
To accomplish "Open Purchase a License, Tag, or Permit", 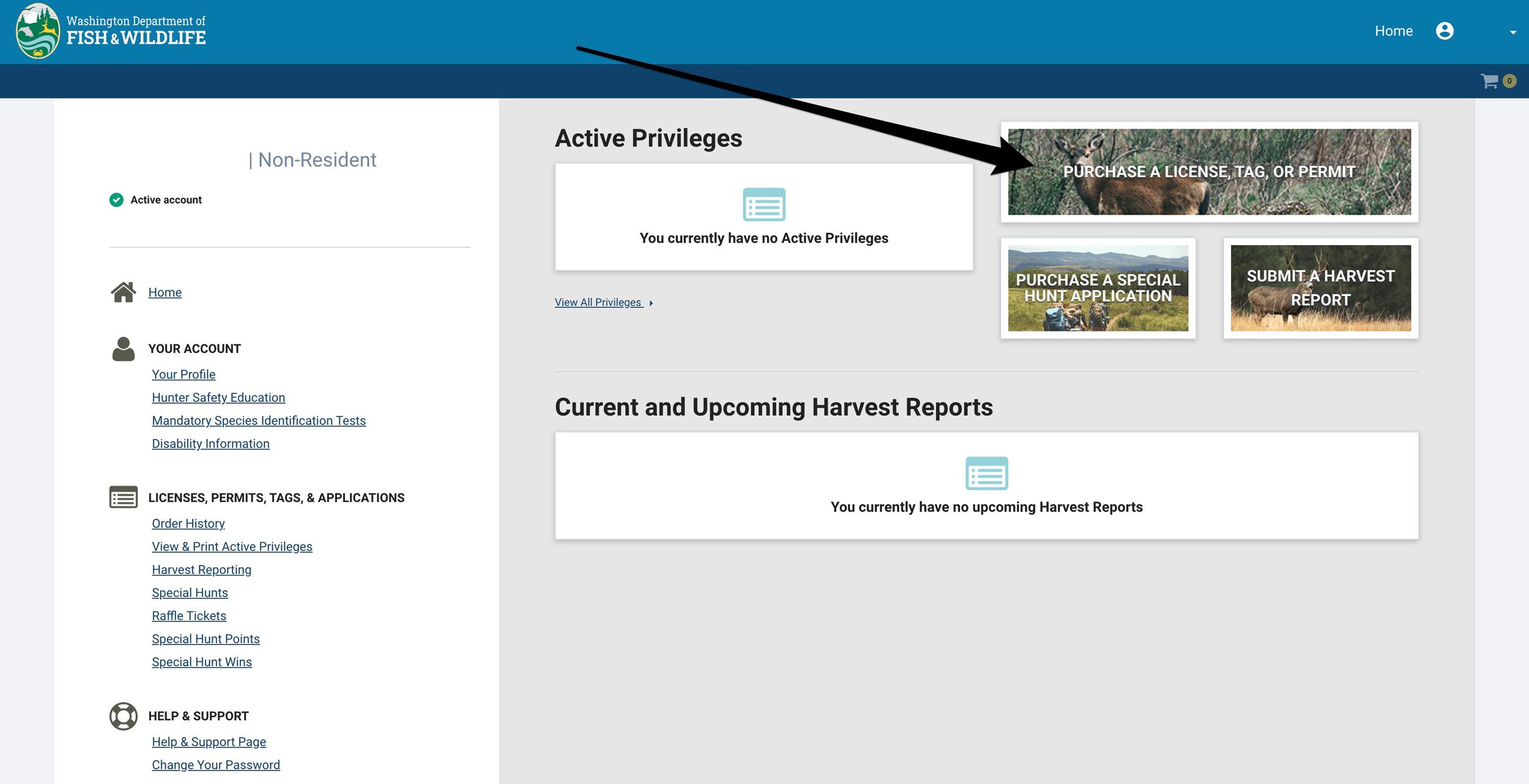I will [x=1209, y=172].
